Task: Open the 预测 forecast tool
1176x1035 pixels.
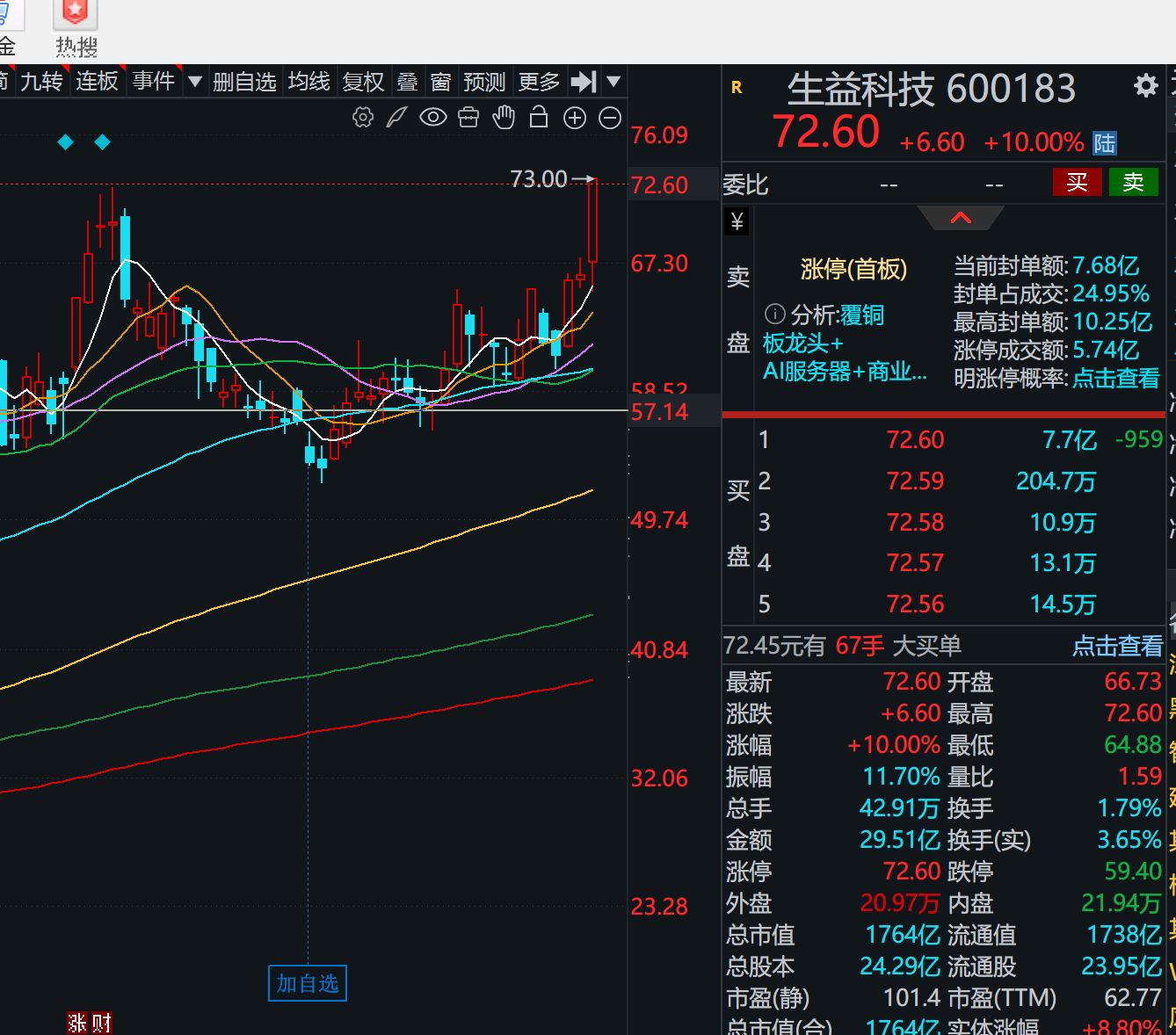Action: coord(484,82)
